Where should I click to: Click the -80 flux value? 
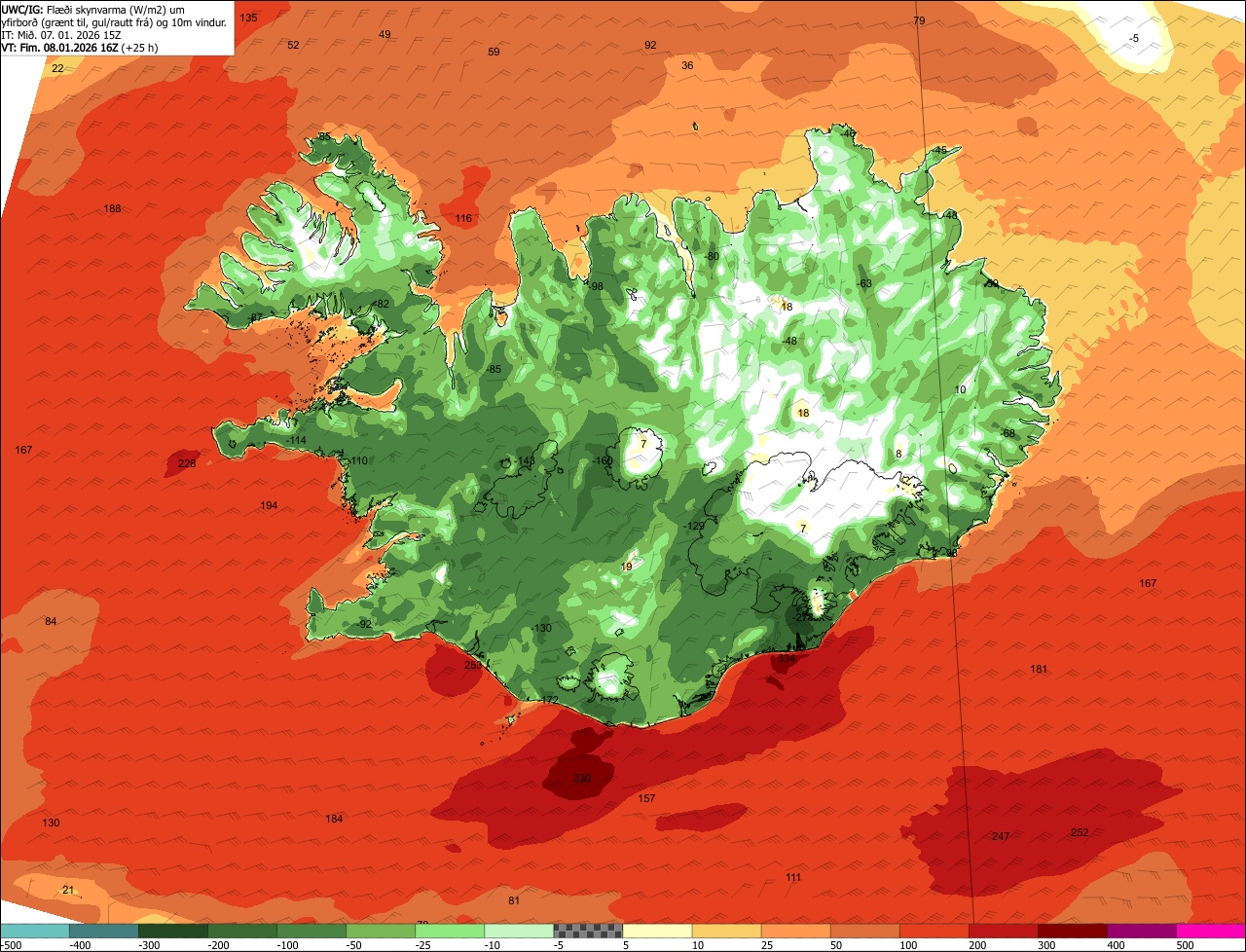tap(711, 256)
